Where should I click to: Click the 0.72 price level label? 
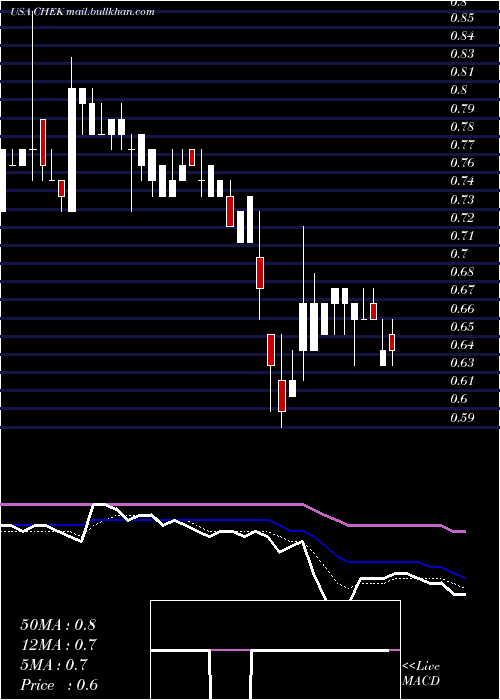click(x=461, y=218)
